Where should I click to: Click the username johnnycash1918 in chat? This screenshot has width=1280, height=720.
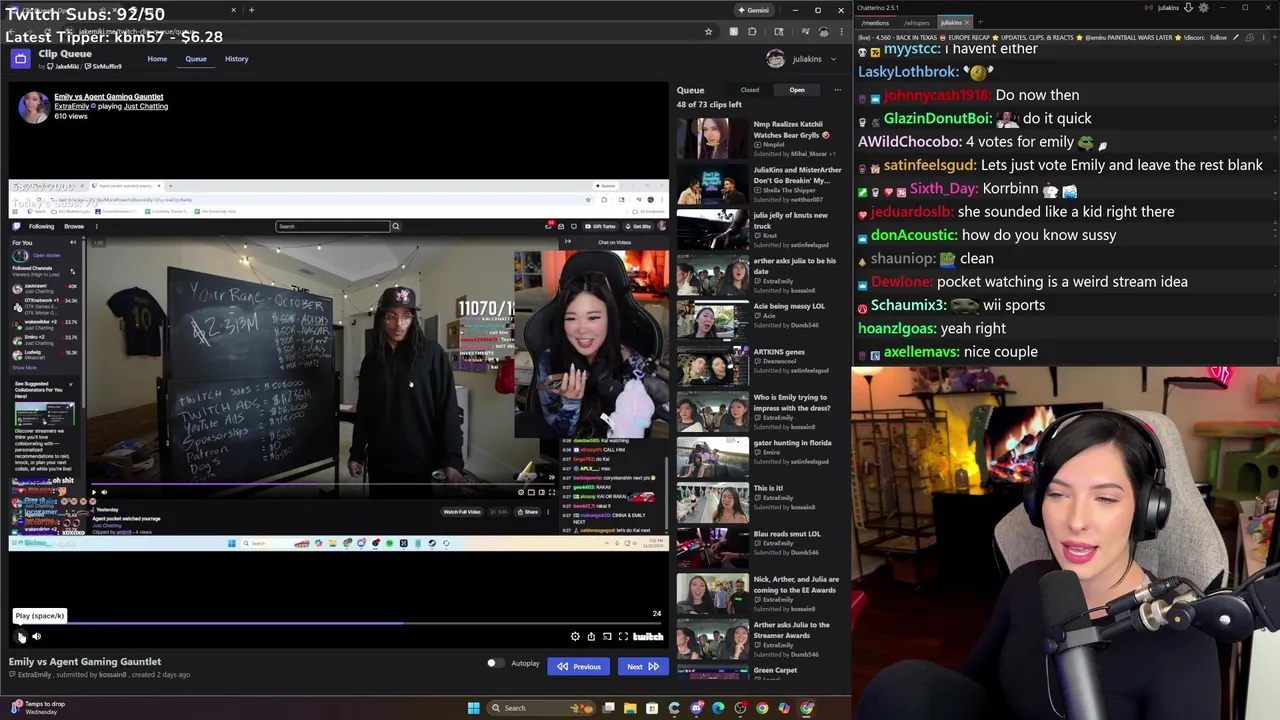click(x=936, y=95)
